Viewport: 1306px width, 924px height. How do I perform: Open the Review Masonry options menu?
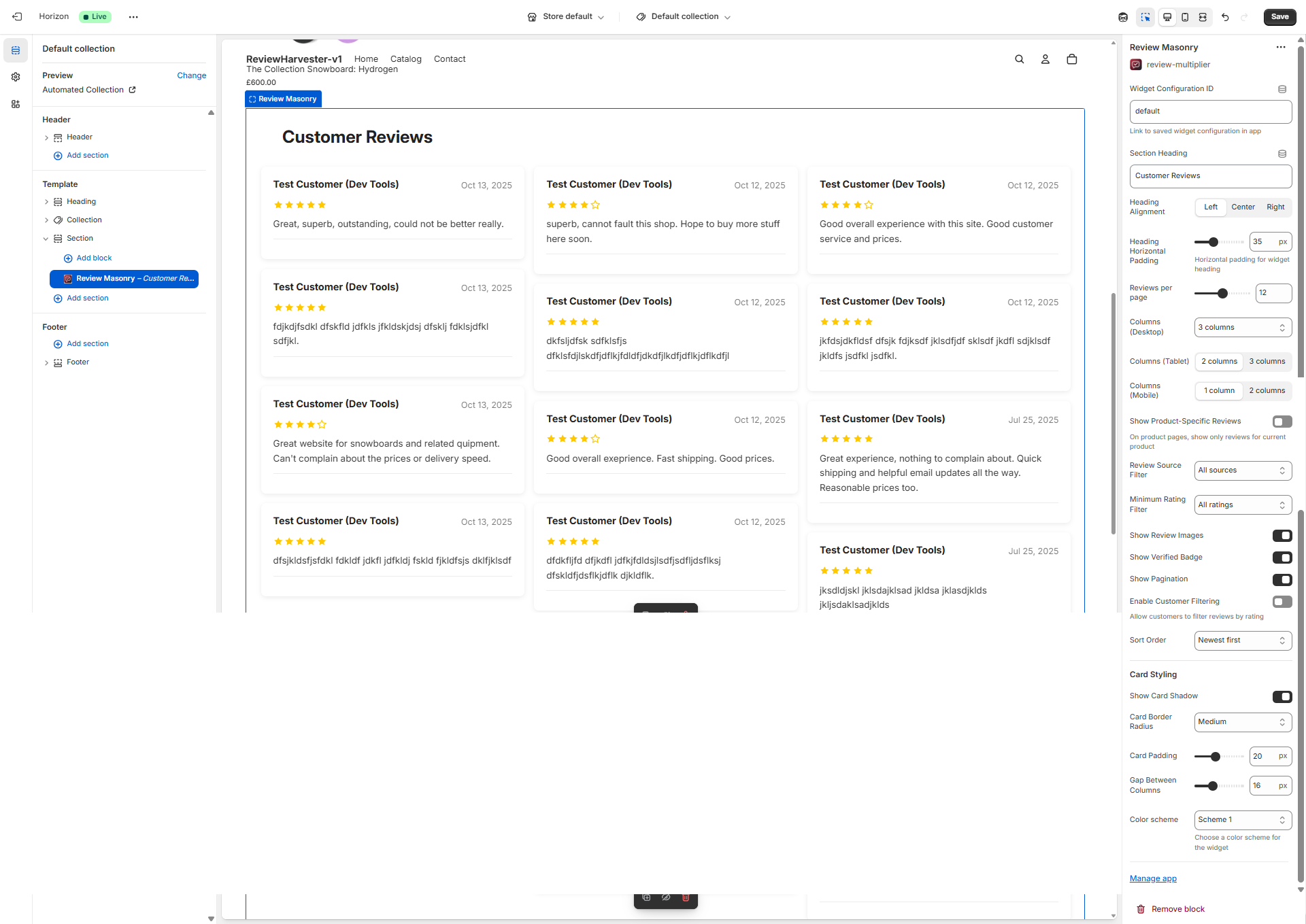1281,47
